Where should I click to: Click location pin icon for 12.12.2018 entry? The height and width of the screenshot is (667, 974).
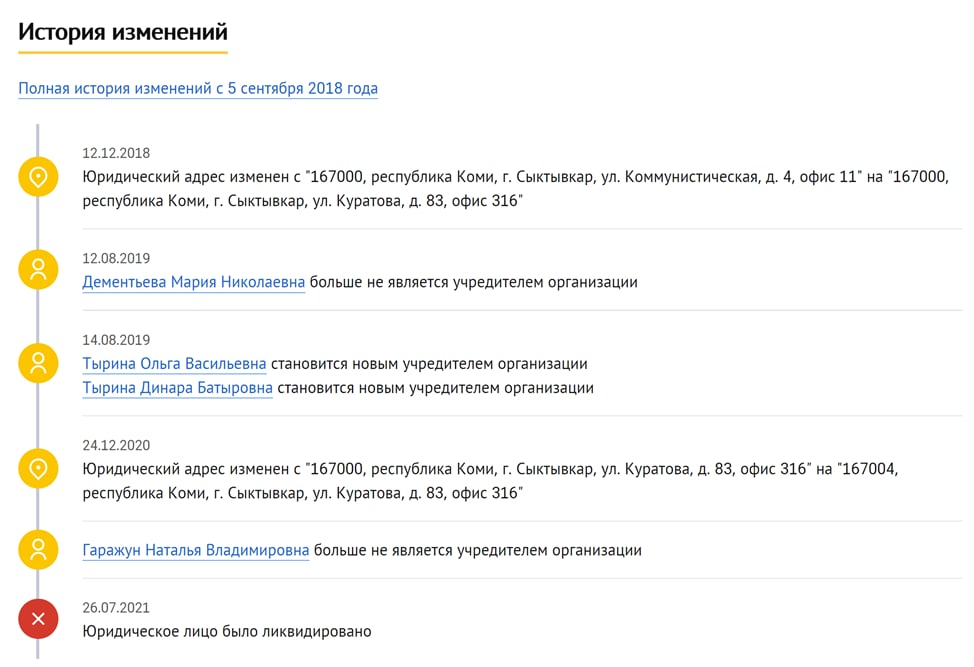coord(38,177)
